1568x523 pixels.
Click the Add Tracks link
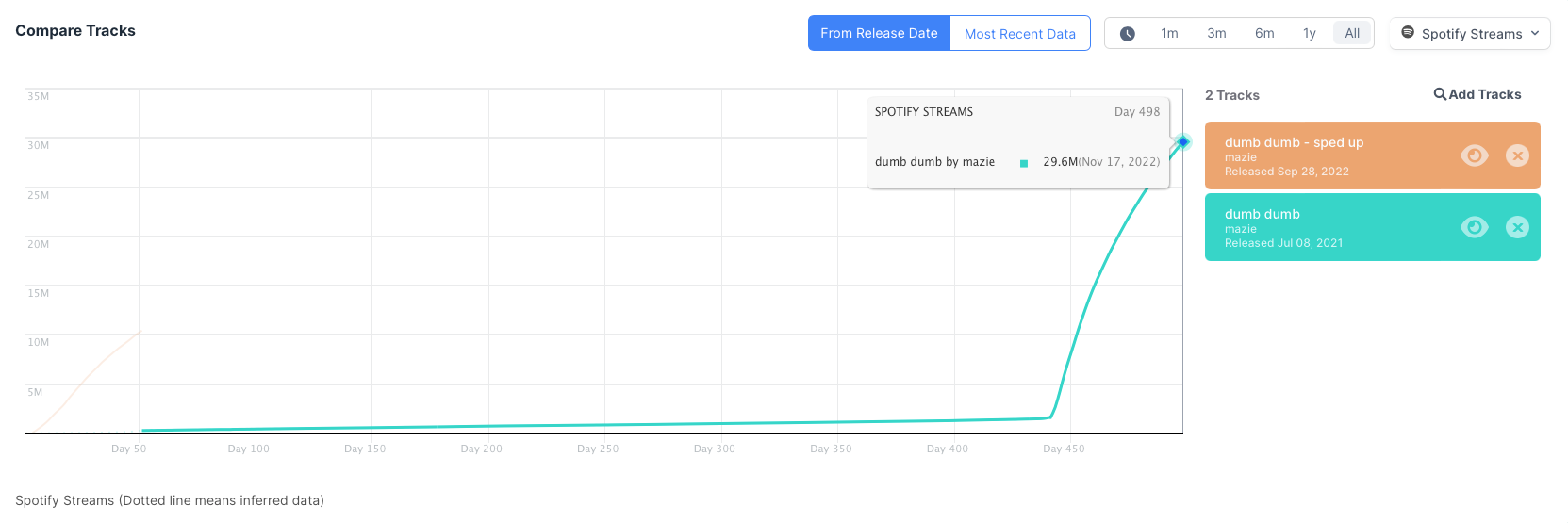[1484, 94]
